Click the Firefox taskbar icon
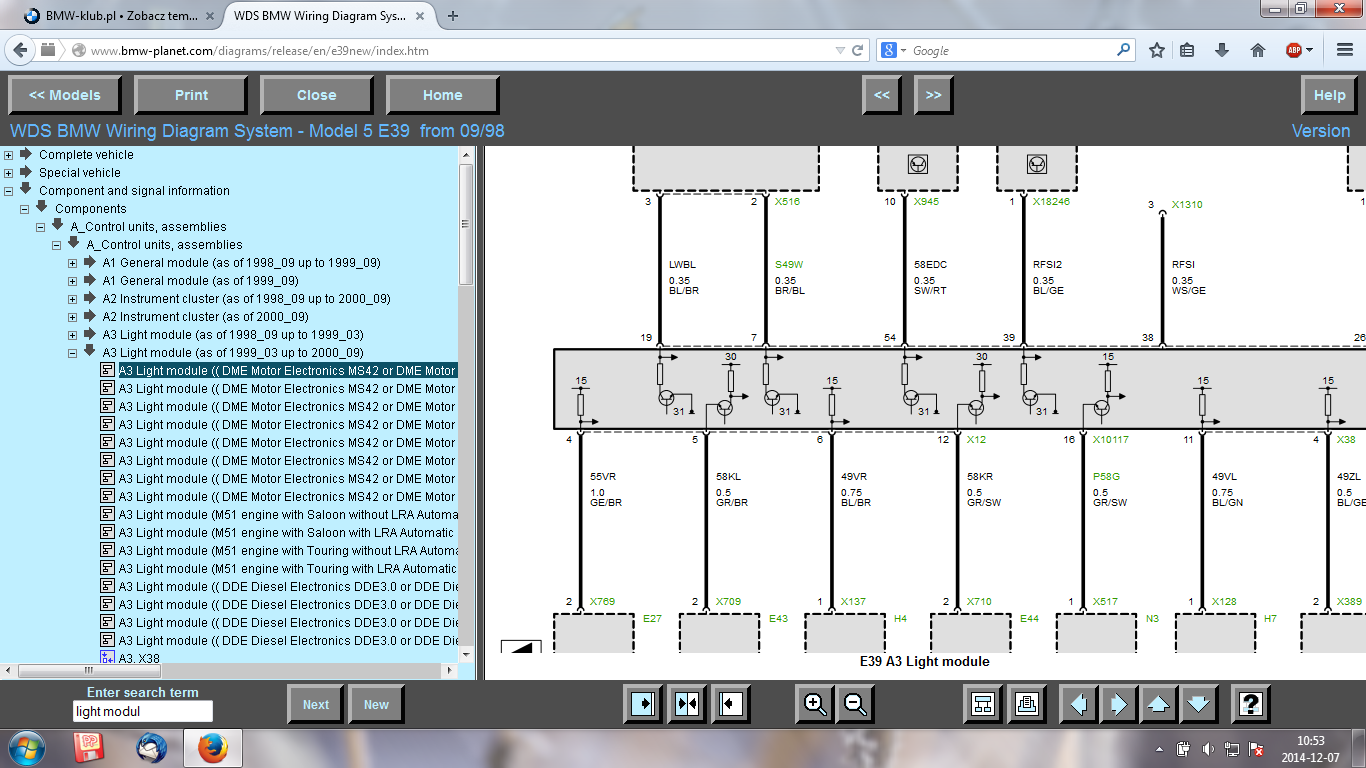Screen dimensions: 1366x768 [212, 748]
